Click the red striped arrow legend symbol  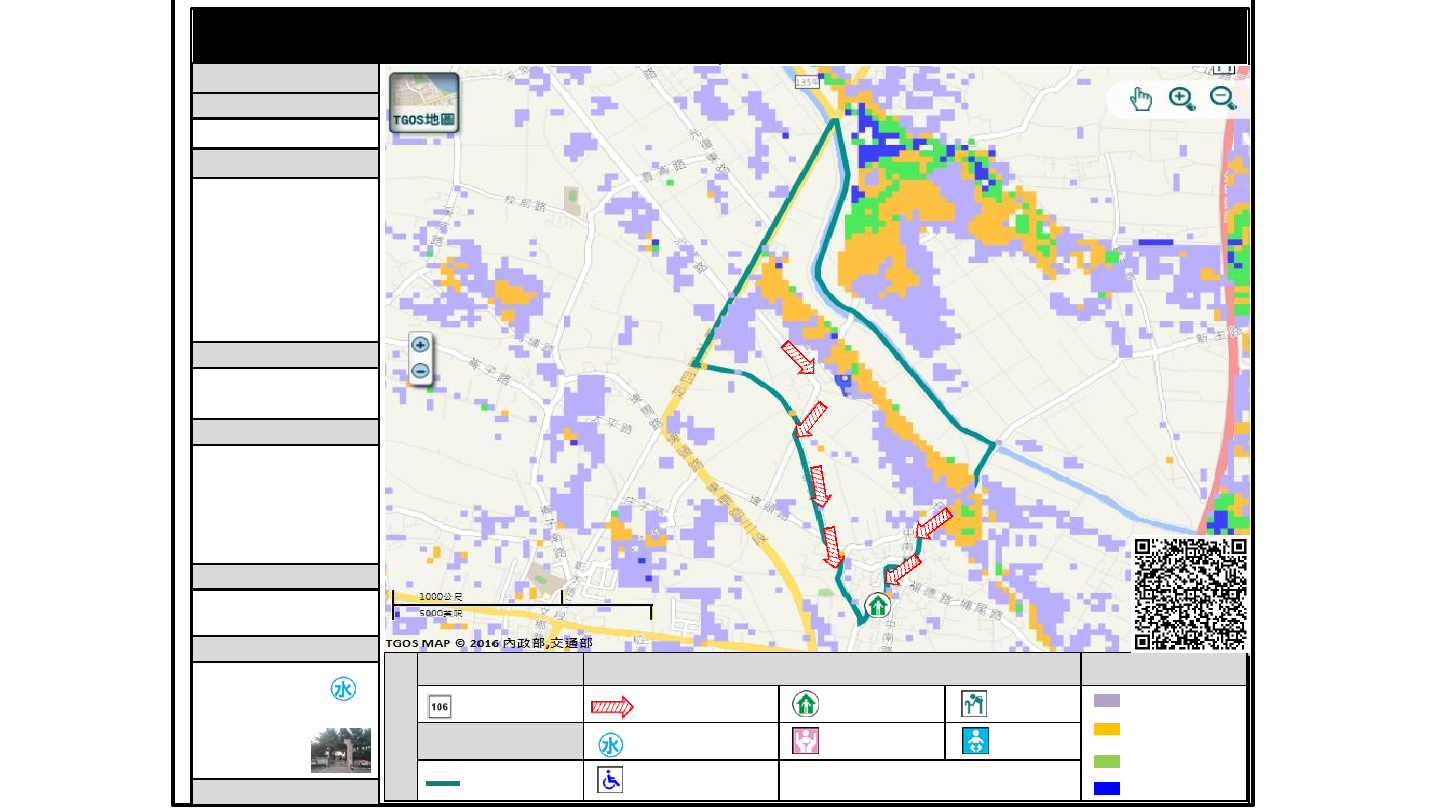[612, 707]
